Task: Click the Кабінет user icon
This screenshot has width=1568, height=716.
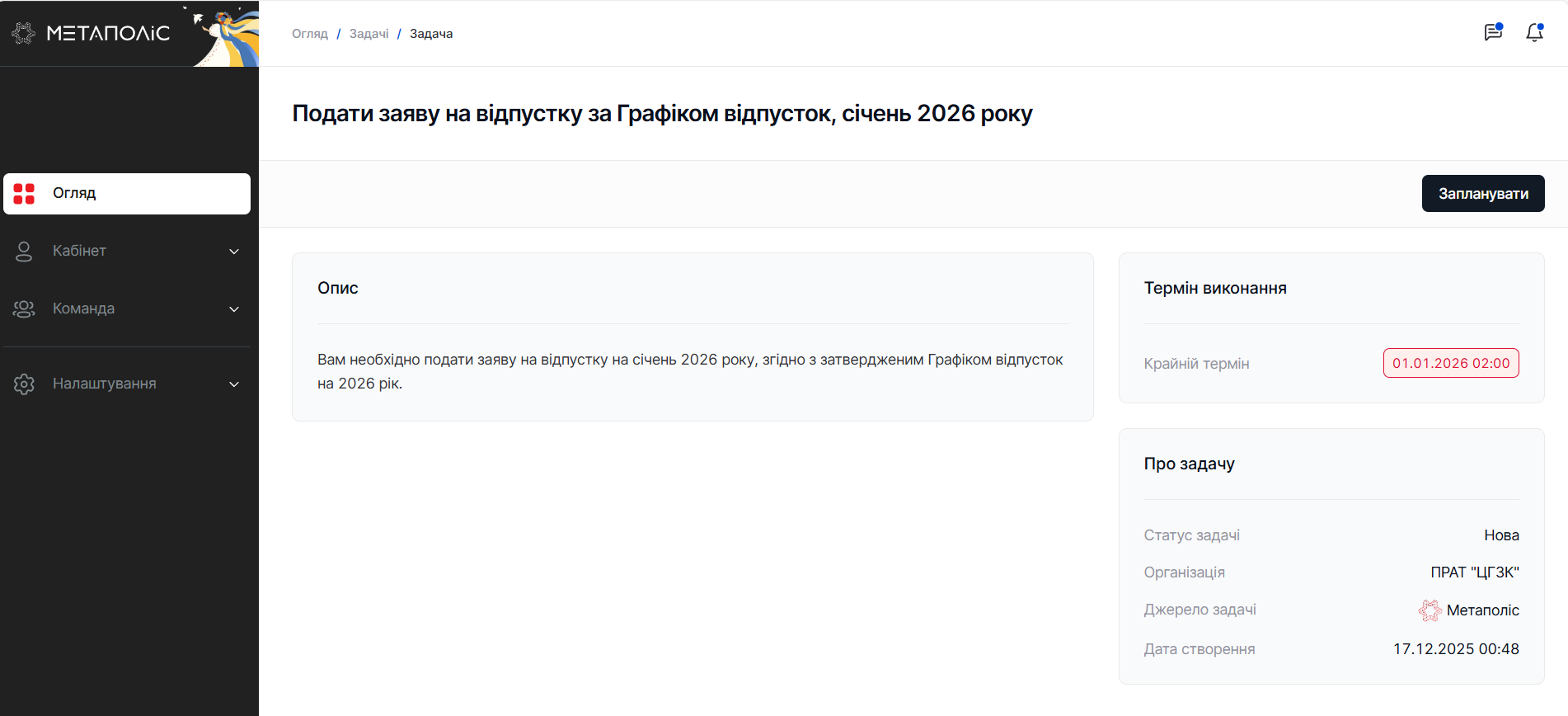Action: (x=24, y=252)
